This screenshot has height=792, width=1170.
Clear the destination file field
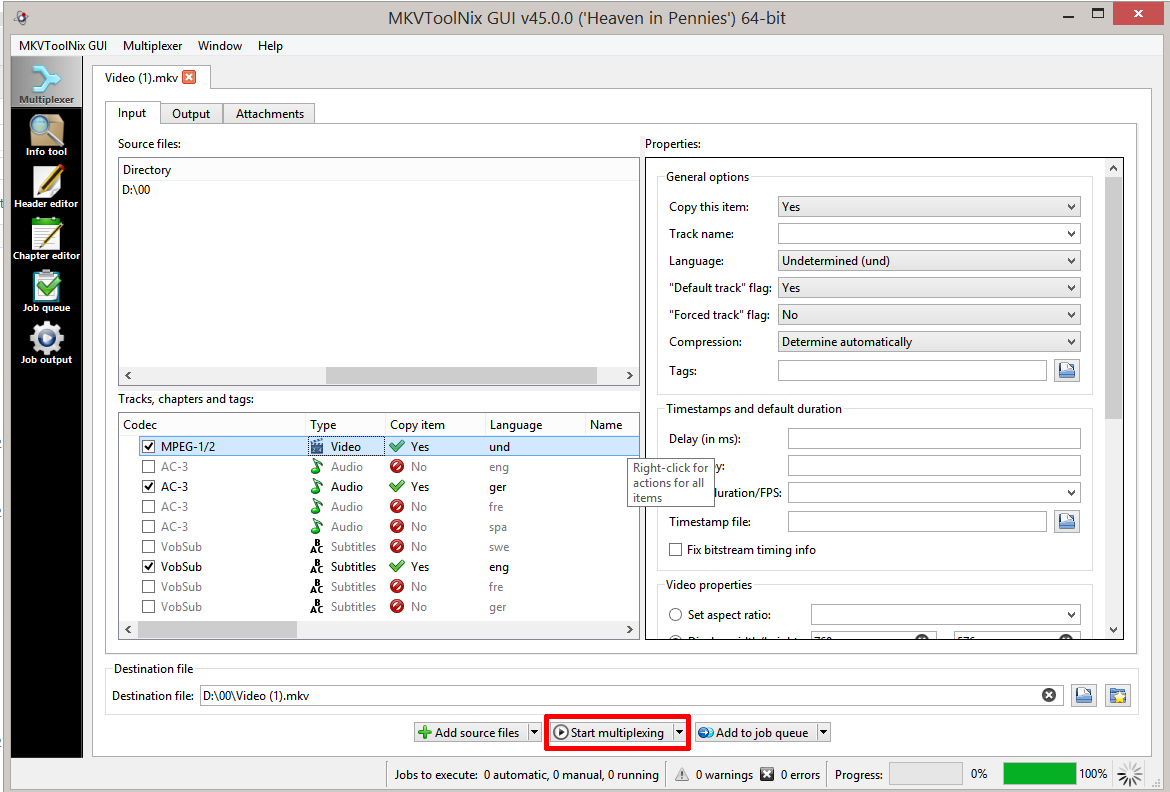click(1049, 695)
